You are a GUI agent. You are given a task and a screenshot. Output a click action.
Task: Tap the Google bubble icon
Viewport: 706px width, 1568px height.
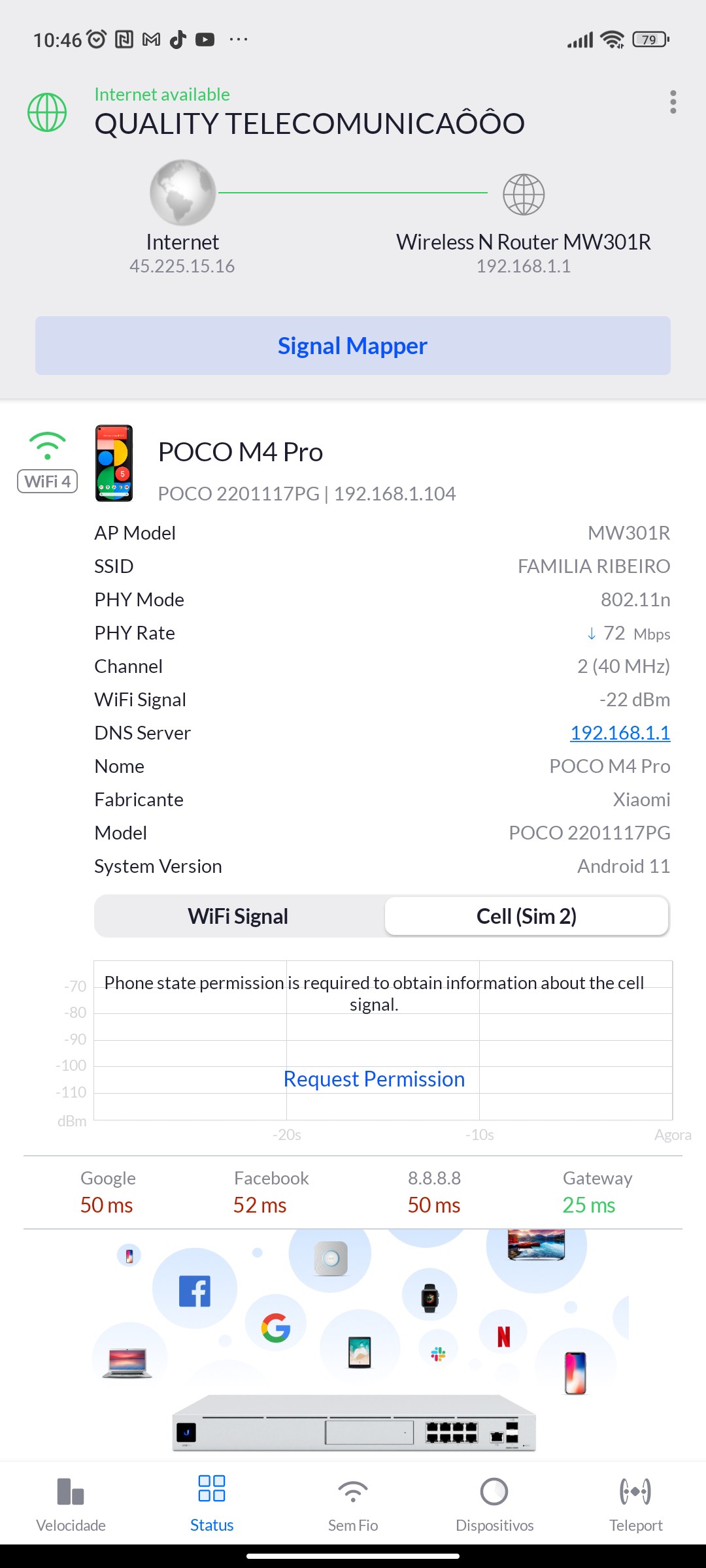(x=276, y=1327)
